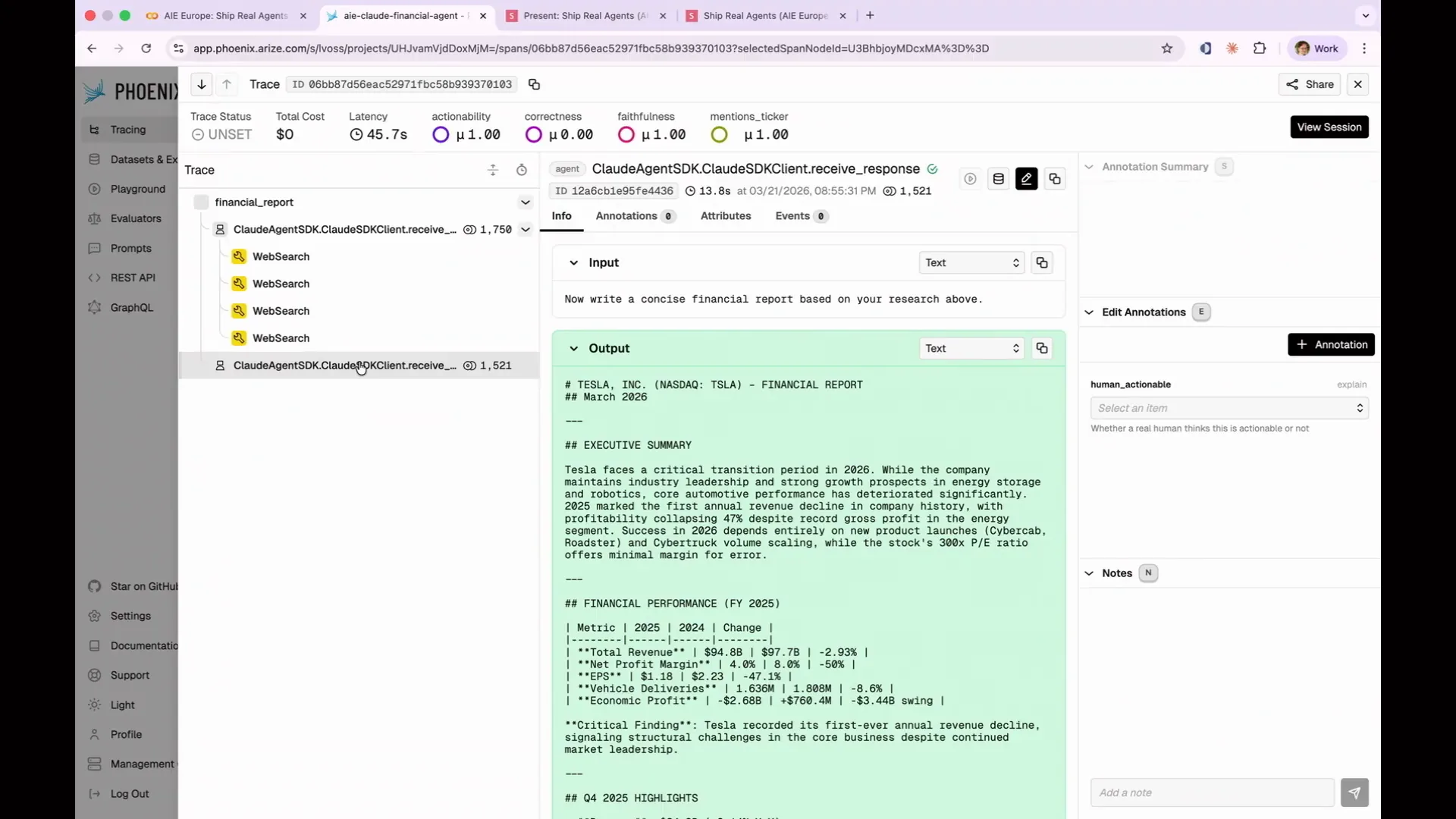Copy the Output text

coord(1042,349)
